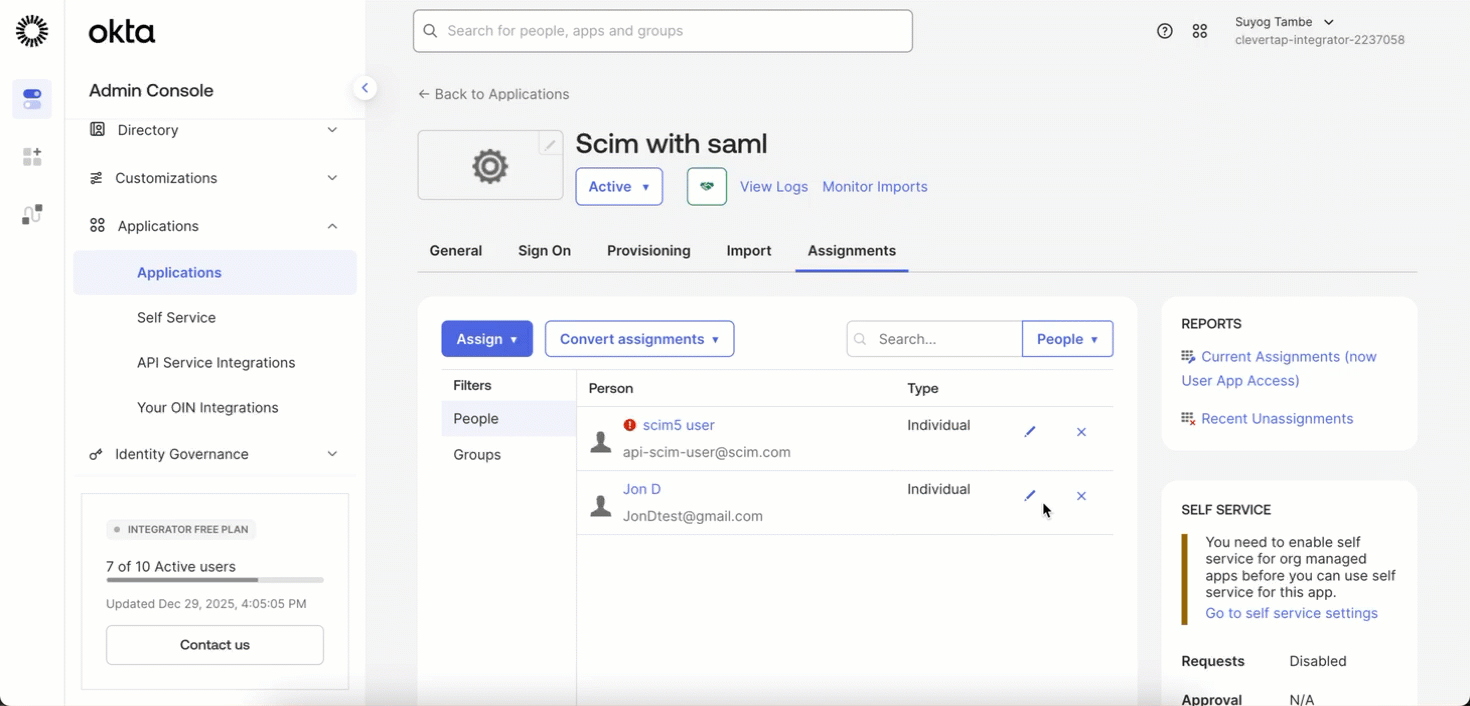Switch to the Sign On tab
Viewport: 1470px width, 706px height.
[544, 251]
